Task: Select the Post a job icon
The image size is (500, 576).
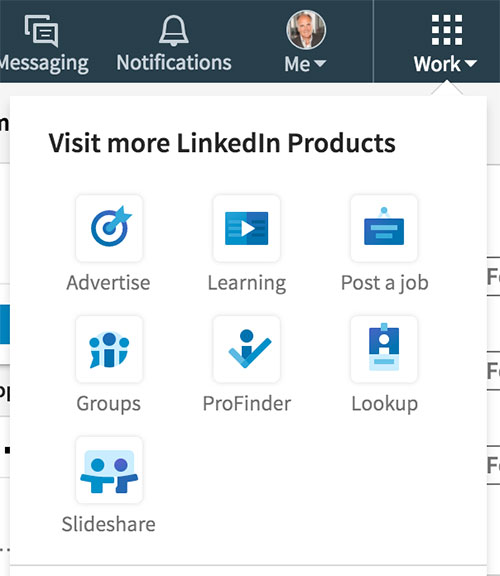Action: [x=384, y=228]
